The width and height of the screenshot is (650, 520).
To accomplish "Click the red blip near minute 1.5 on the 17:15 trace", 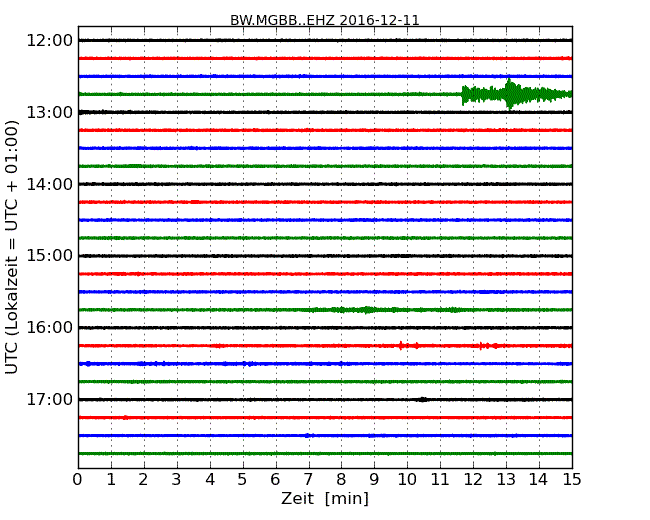I will 125,418.
